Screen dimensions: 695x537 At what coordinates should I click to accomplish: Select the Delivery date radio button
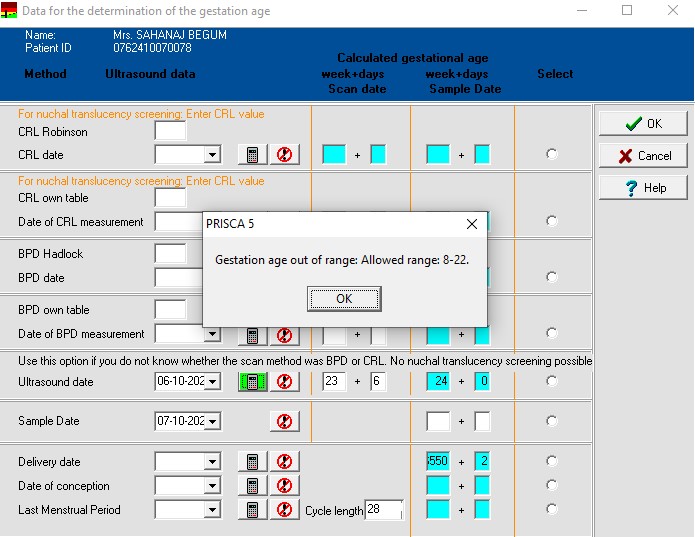tap(552, 461)
